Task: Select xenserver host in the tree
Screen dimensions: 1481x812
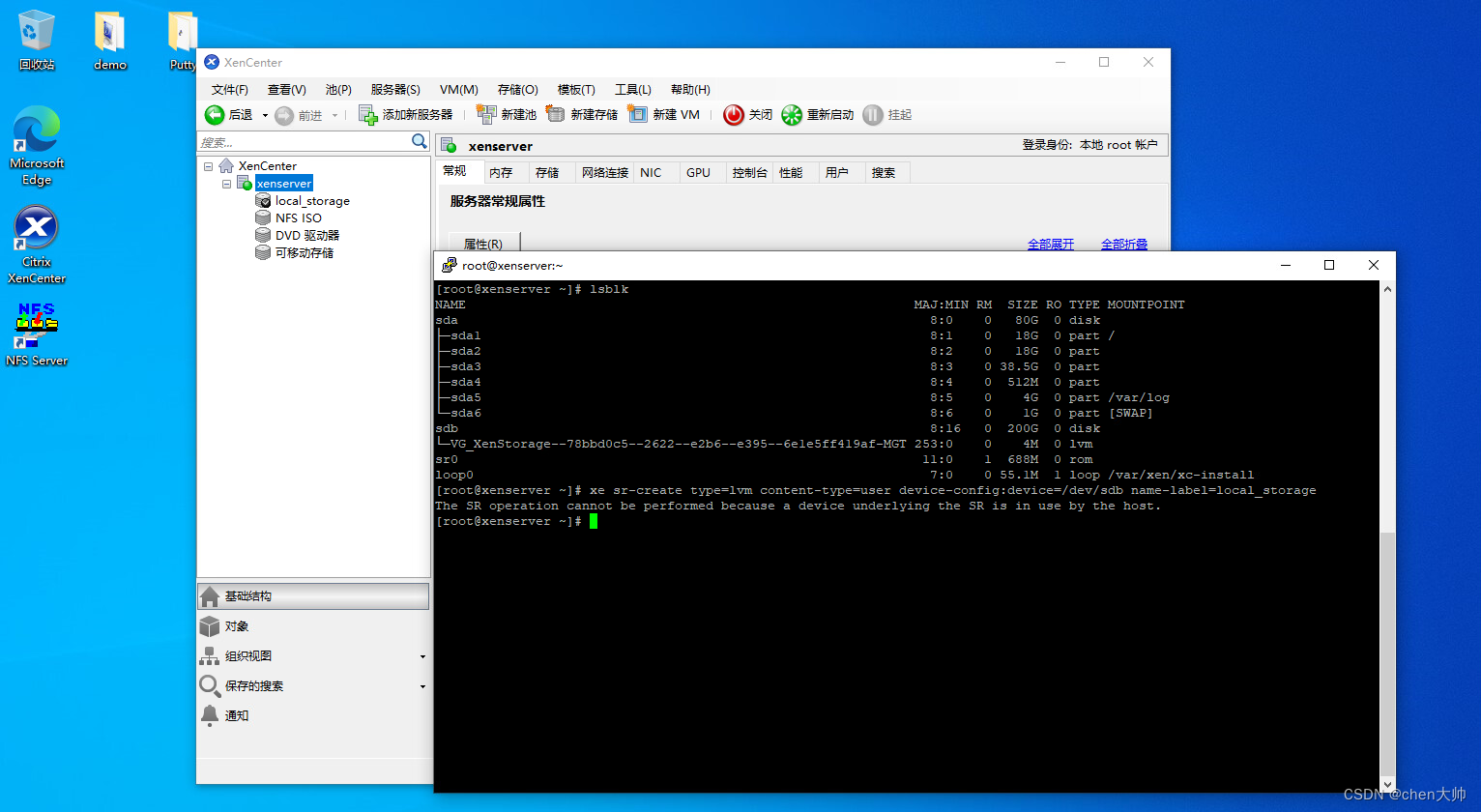Action: (284, 184)
